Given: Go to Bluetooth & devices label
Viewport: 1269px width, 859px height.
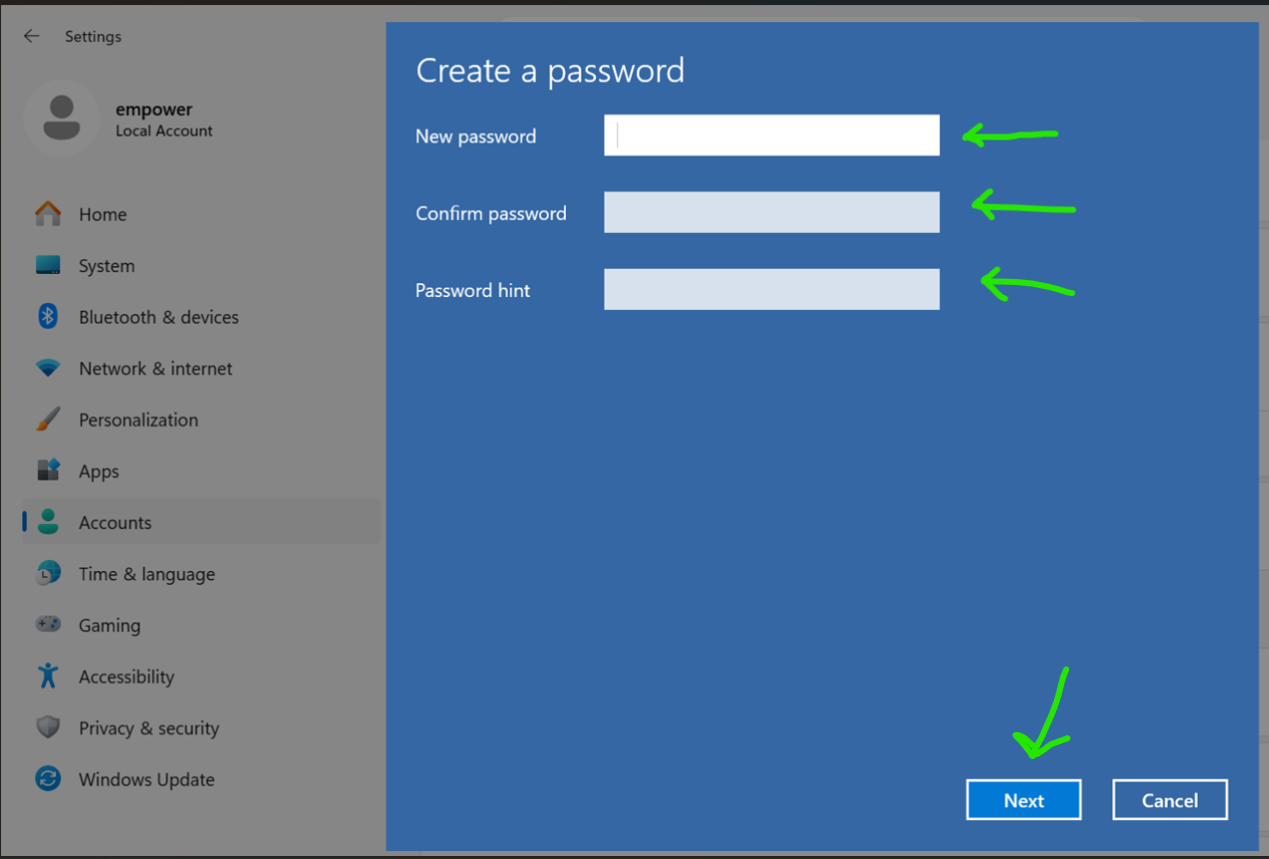Looking at the screenshot, I should click(x=159, y=317).
